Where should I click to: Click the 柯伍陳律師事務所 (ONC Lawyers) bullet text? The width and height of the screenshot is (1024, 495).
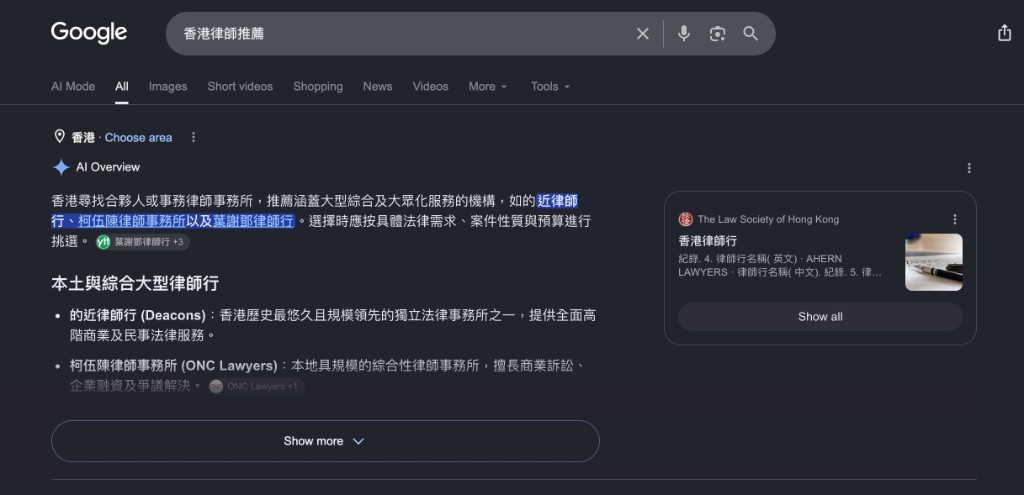click(x=174, y=366)
